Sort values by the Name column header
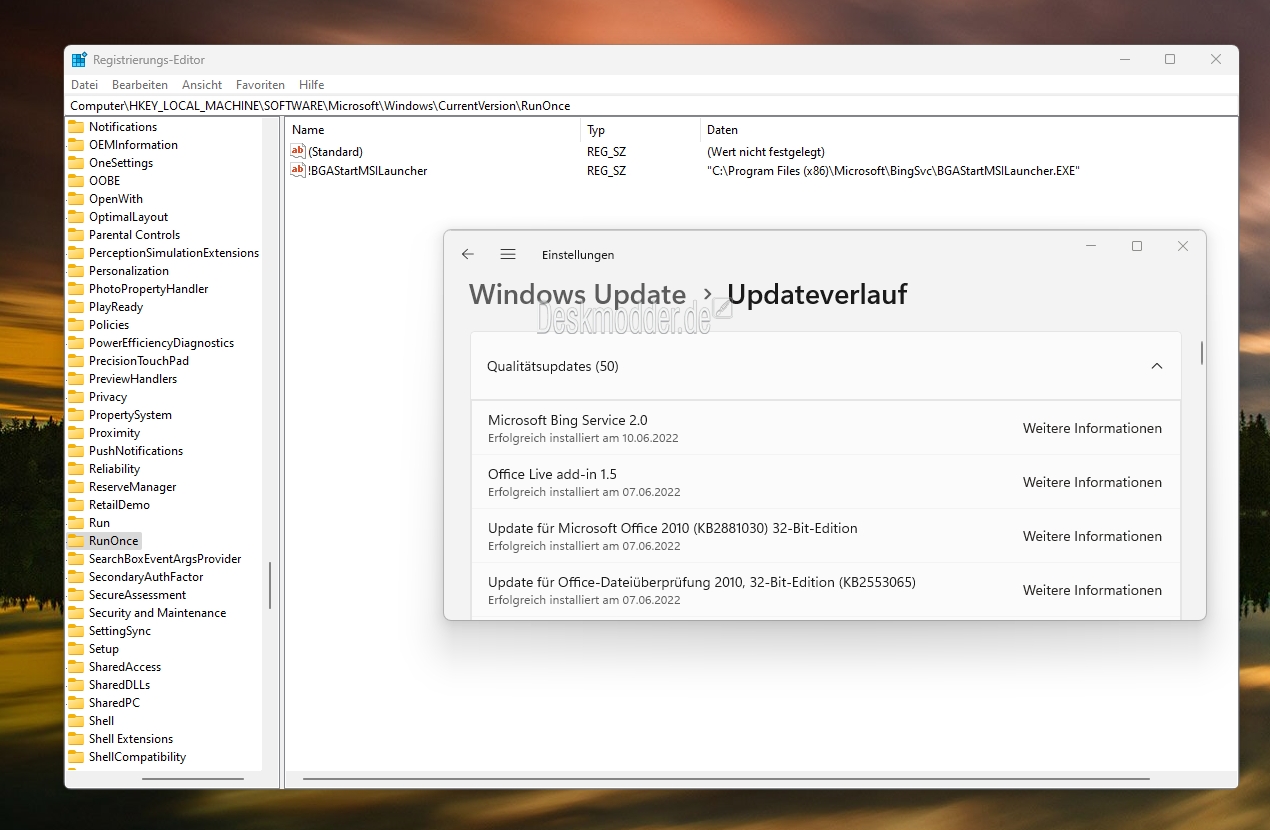The width and height of the screenshot is (1270, 830). pos(433,130)
